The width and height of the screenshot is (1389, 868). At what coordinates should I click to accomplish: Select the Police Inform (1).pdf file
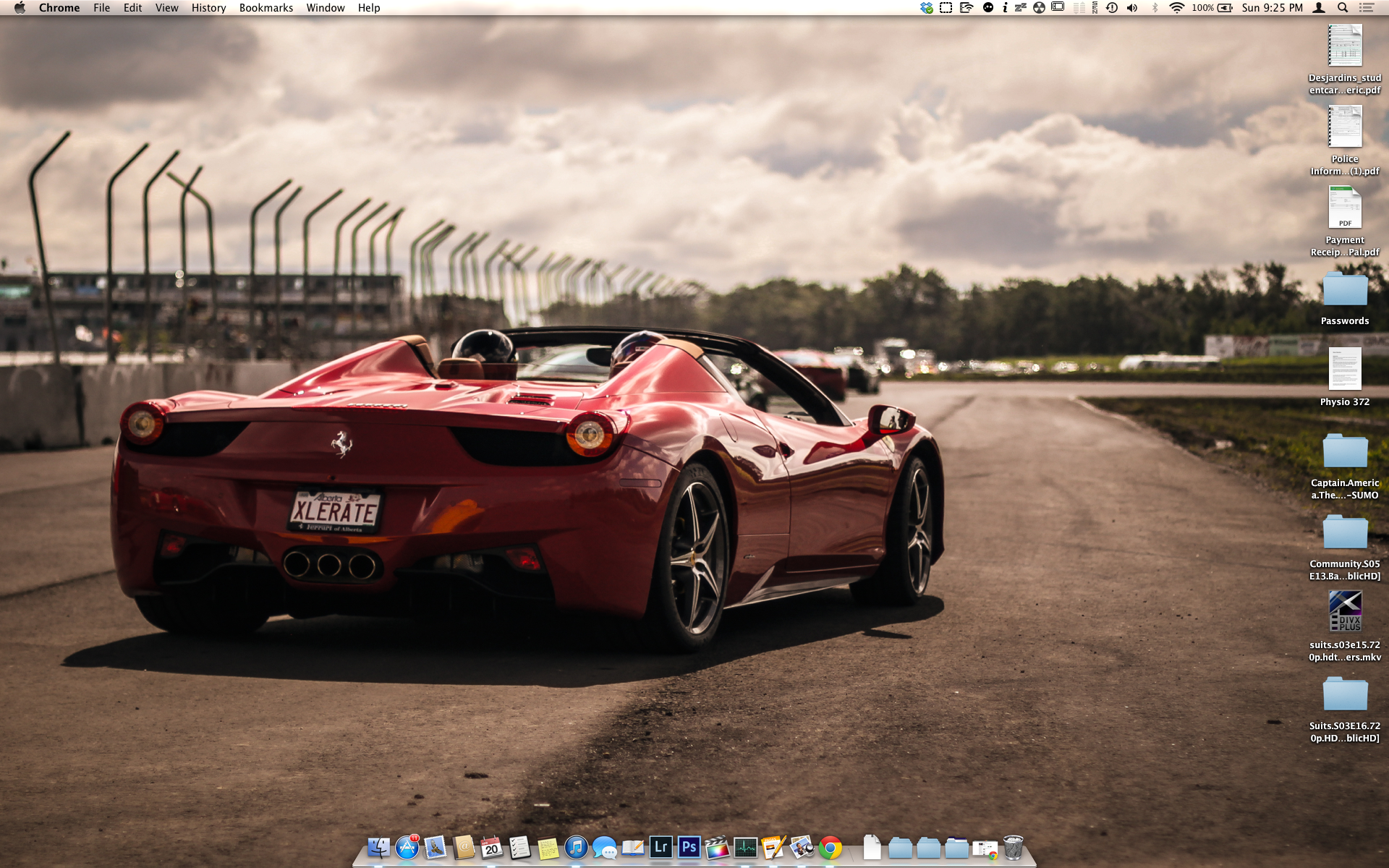pos(1345,140)
